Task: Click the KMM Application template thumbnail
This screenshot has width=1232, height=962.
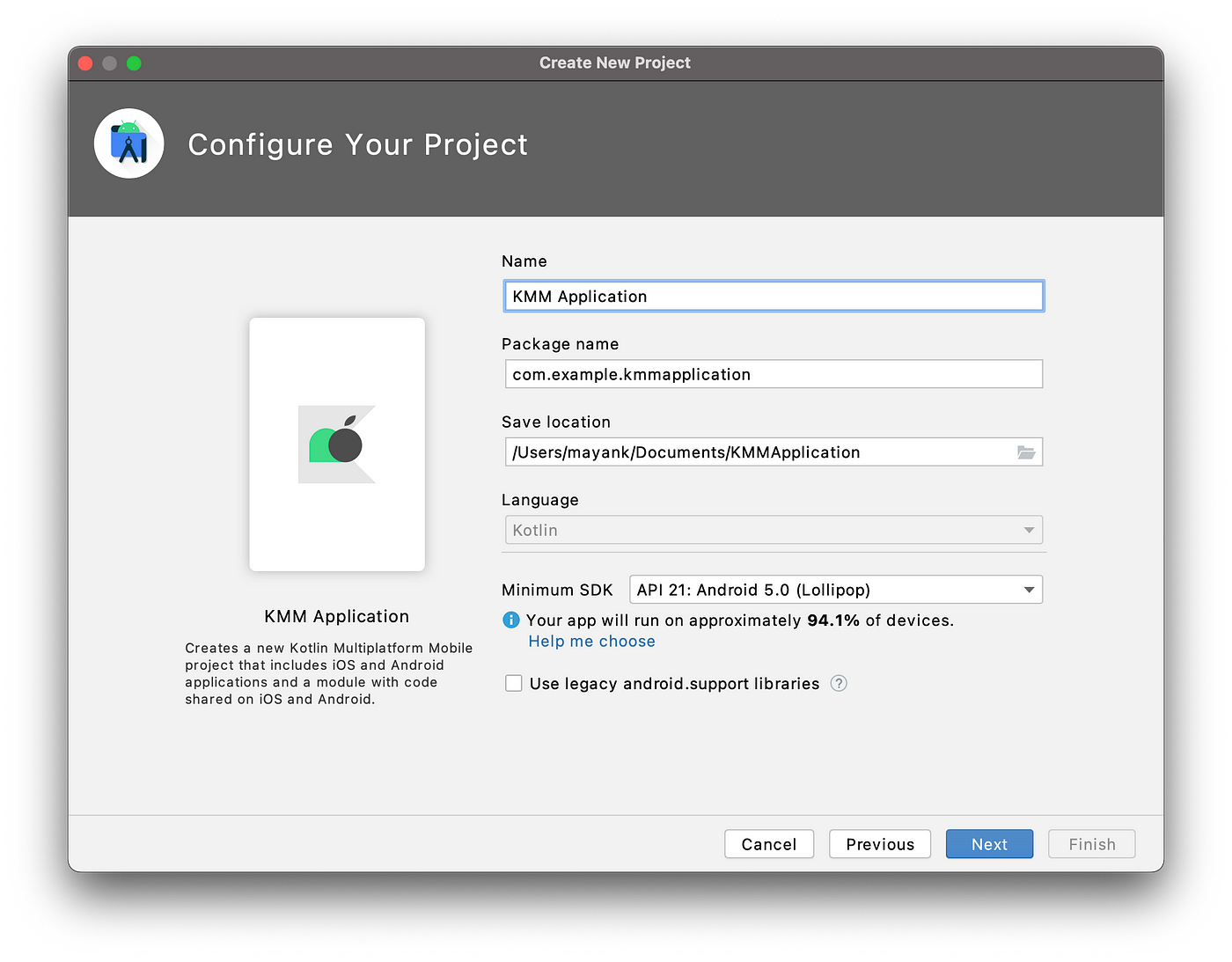Action: coord(337,444)
